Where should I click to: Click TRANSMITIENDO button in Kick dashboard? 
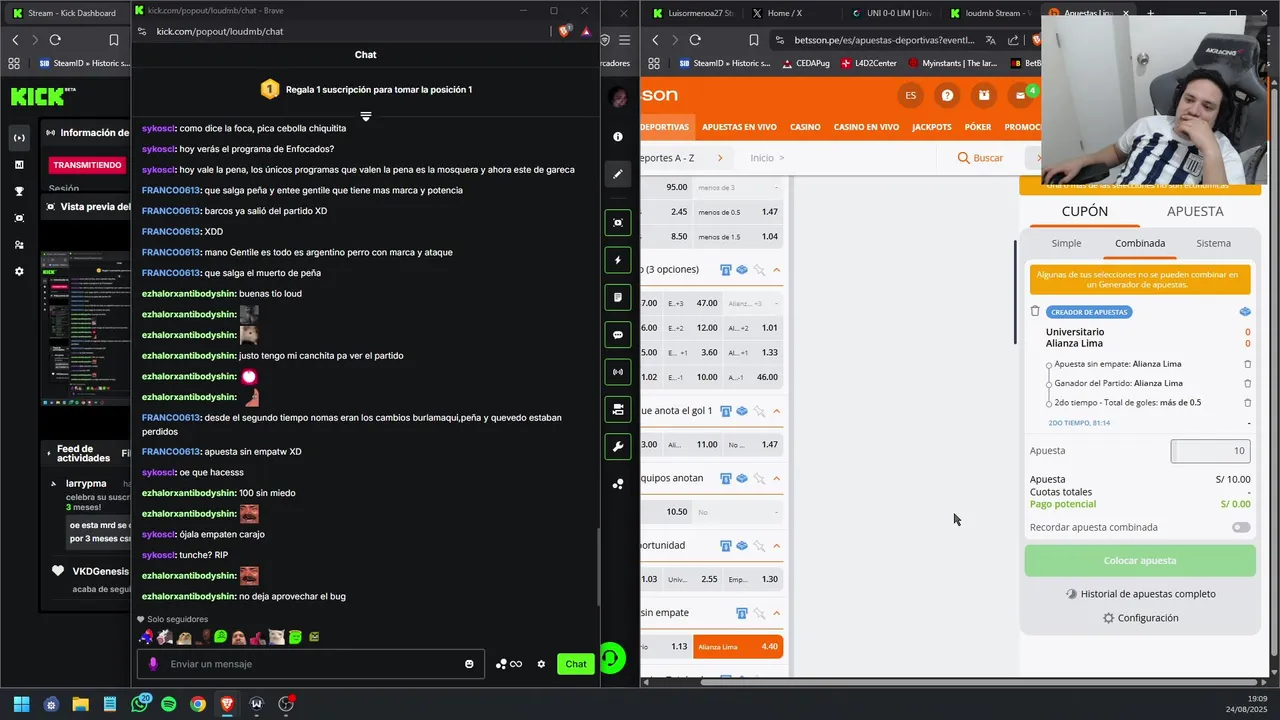[x=87, y=165]
